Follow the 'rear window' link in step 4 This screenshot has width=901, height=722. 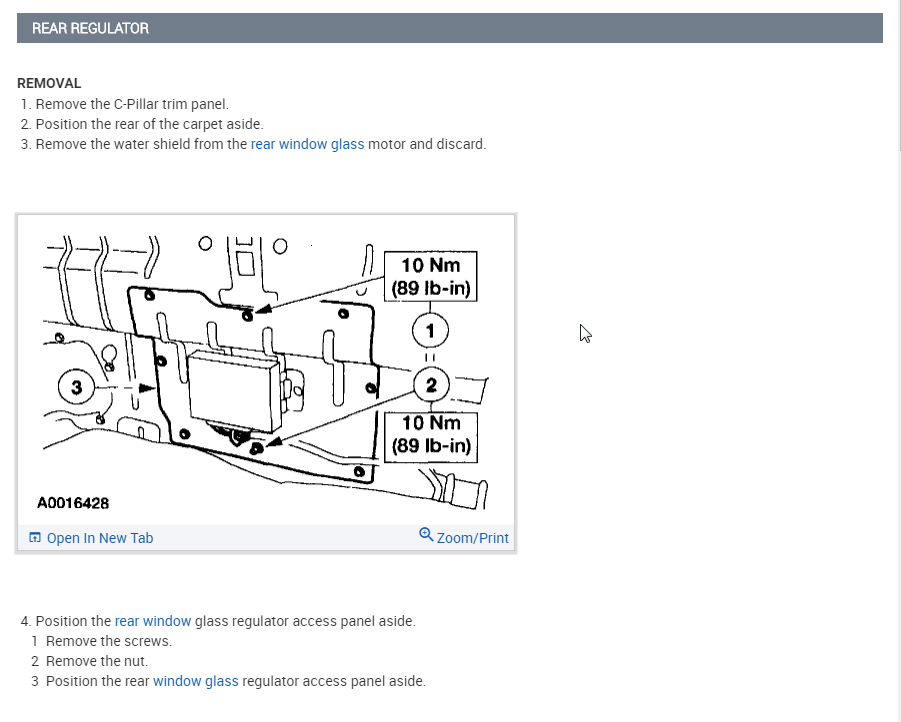pos(153,621)
